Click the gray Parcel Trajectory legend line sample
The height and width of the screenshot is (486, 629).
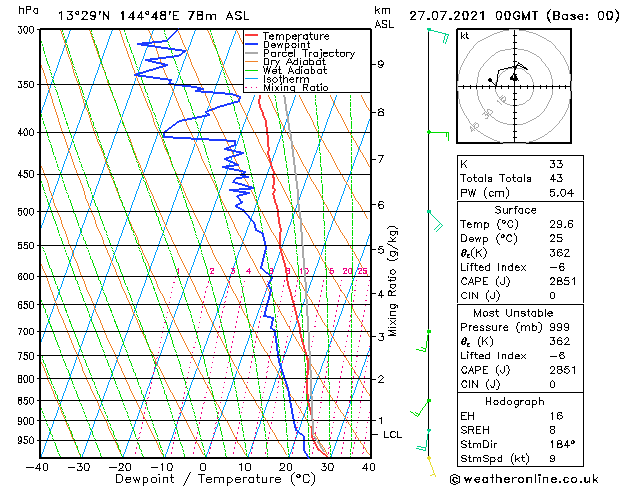click(251, 53)
